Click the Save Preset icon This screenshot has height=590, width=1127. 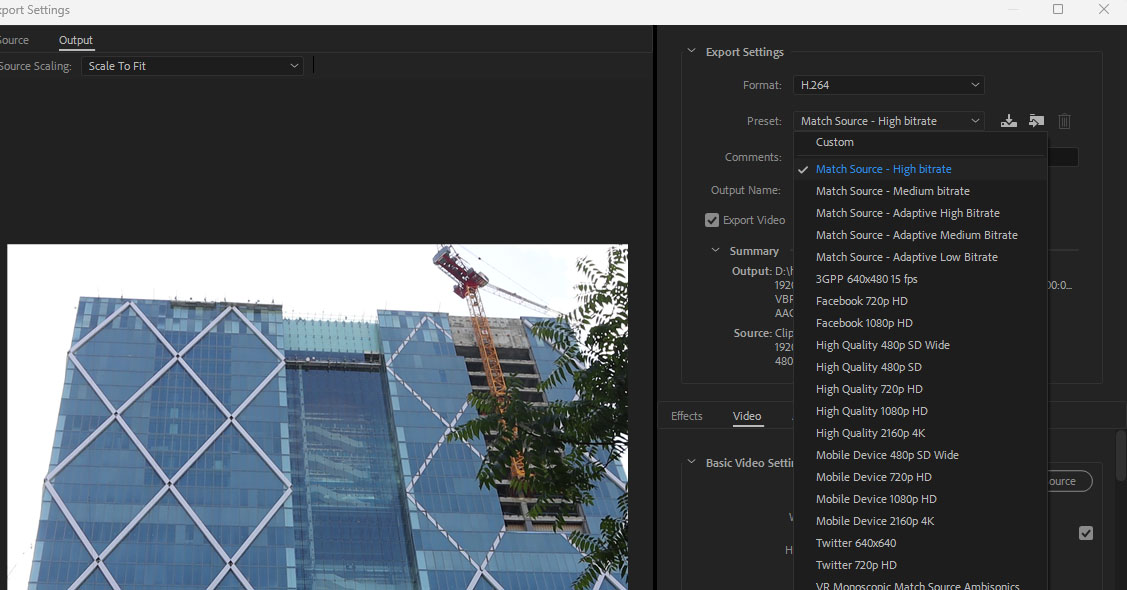coord(1009,121)
